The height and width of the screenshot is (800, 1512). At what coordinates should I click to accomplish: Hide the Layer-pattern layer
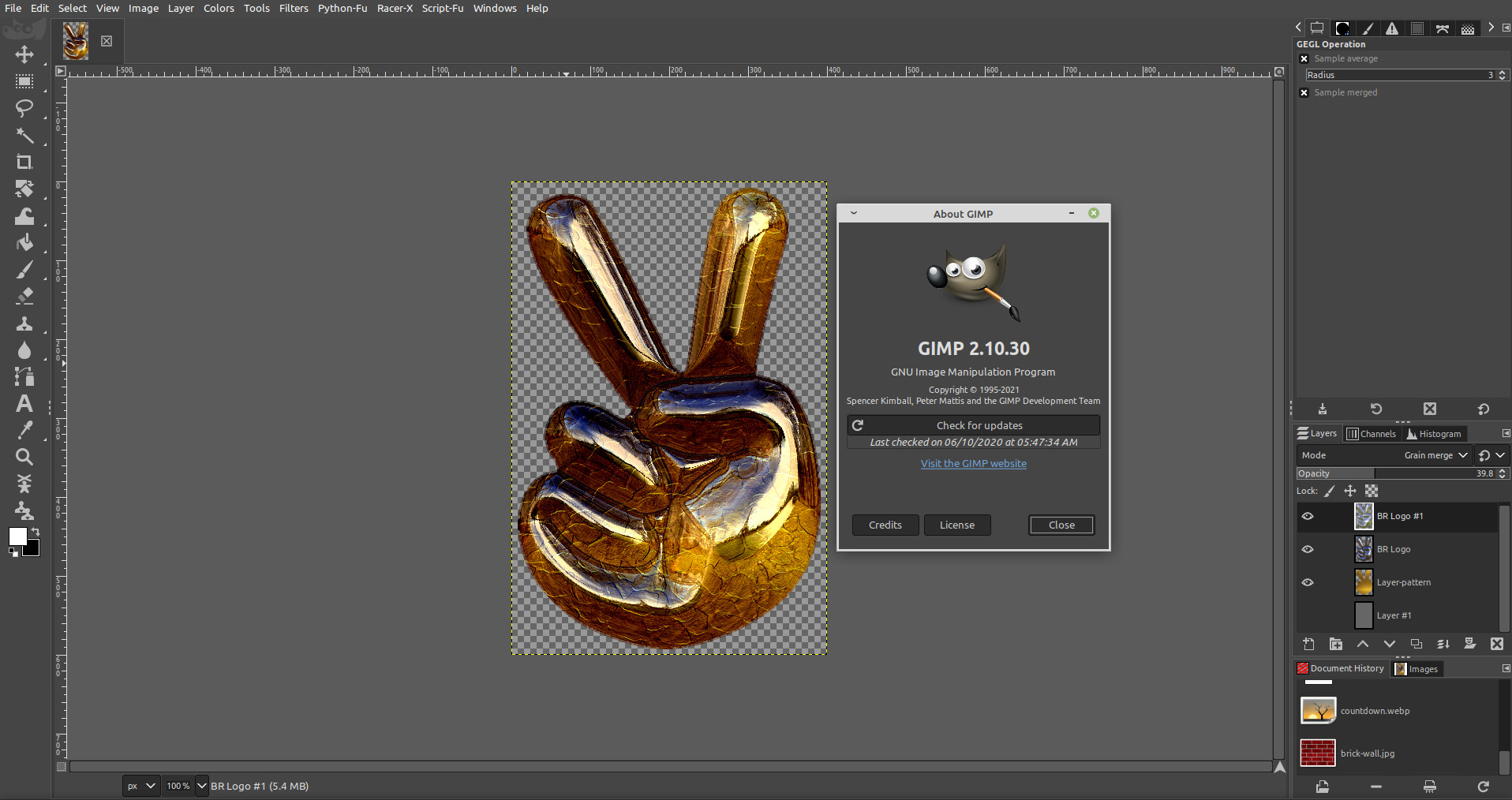[x=1308, y=582]
